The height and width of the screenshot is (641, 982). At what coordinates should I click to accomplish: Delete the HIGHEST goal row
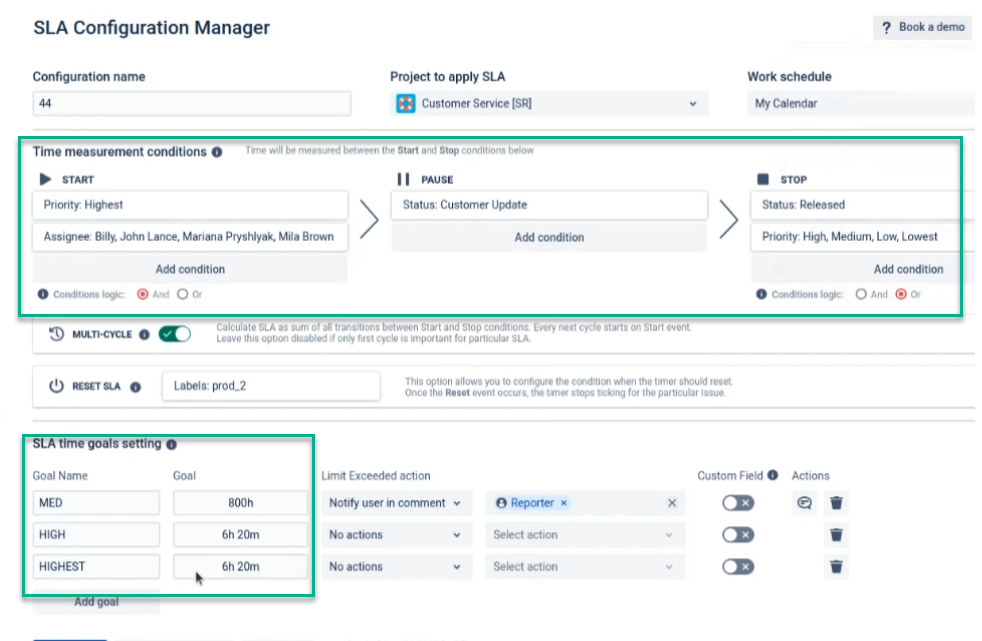tap(838, 567)
